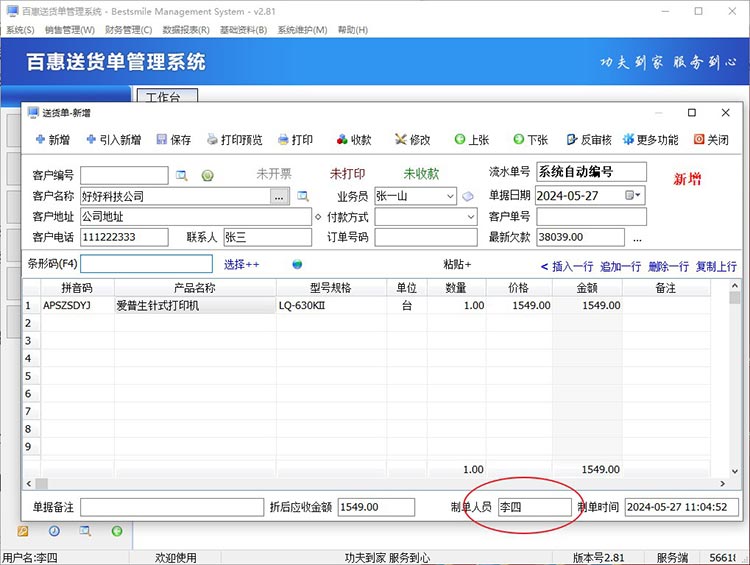Click ellipsis next to 最新欠款 value
Viewport: 750px width, 565px height.
pyautogui.click(x=637, y=238)
